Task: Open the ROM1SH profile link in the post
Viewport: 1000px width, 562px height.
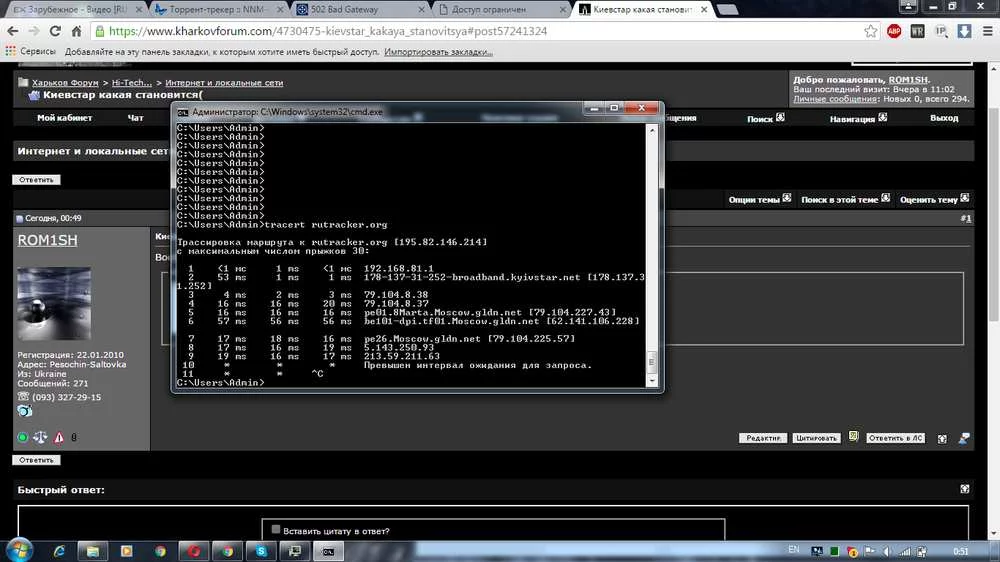Action: click(47, 240)
